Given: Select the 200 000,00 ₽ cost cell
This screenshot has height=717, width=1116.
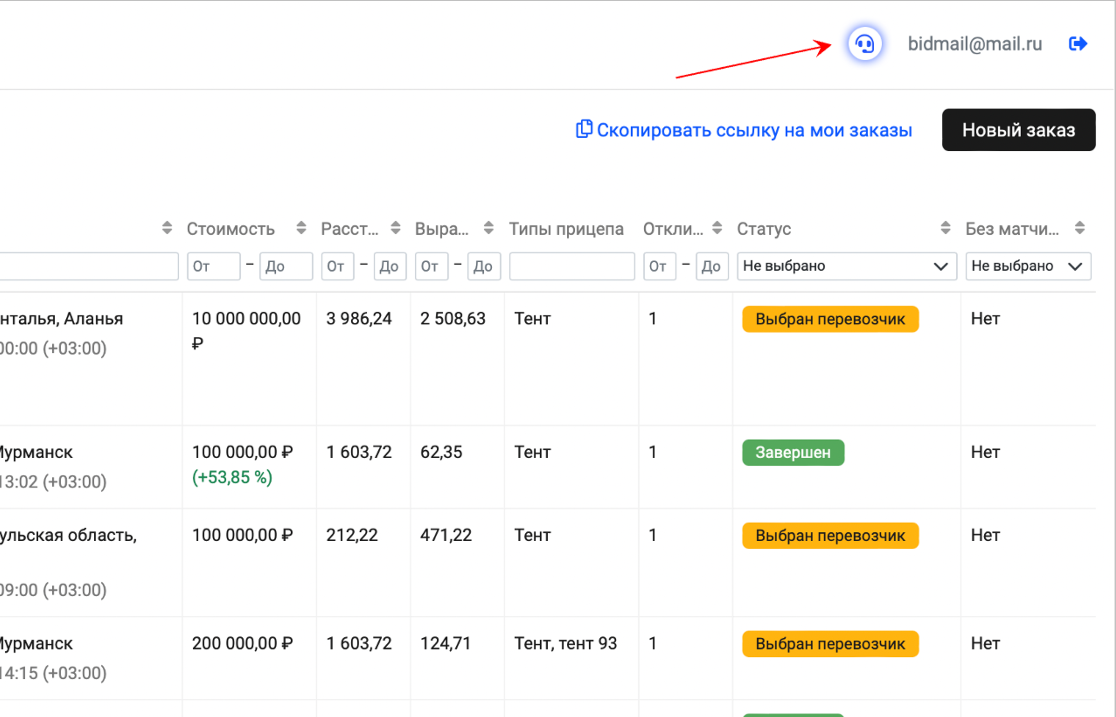Looking at the screenshot, I should [242, 643].
